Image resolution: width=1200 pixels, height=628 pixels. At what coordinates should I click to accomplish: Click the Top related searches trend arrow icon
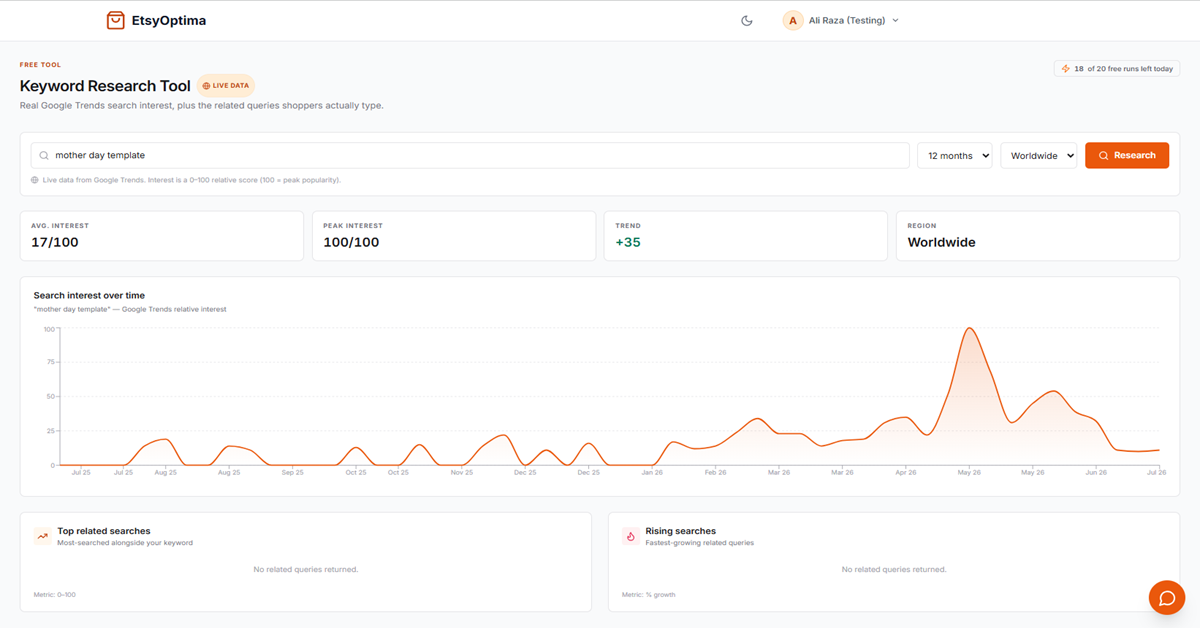click(x=43, y=536)
